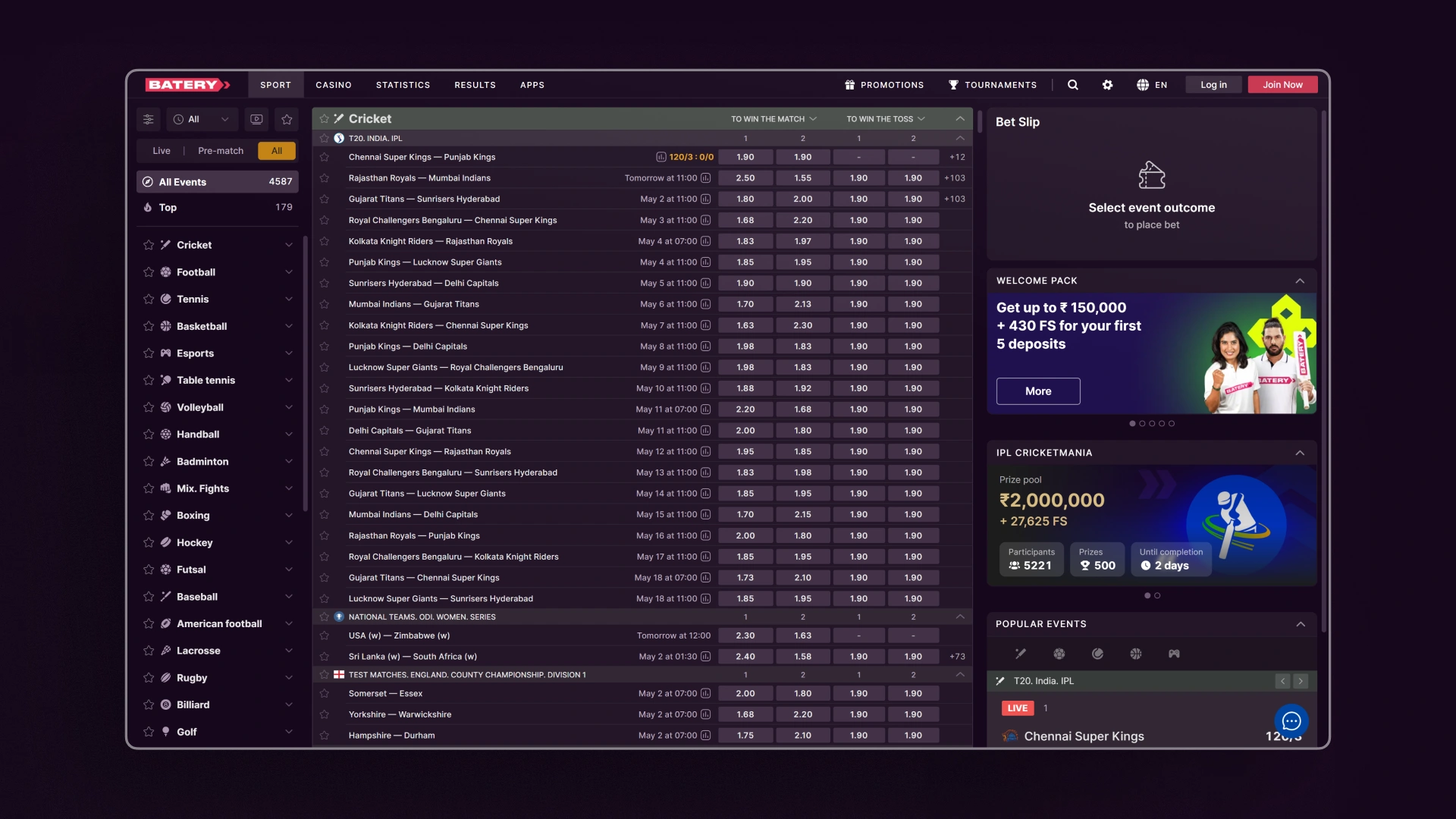Image resolution: width=1456 pixels, height=819 pixels.
Task: Click the favorites star filter button
Action: 287,119
